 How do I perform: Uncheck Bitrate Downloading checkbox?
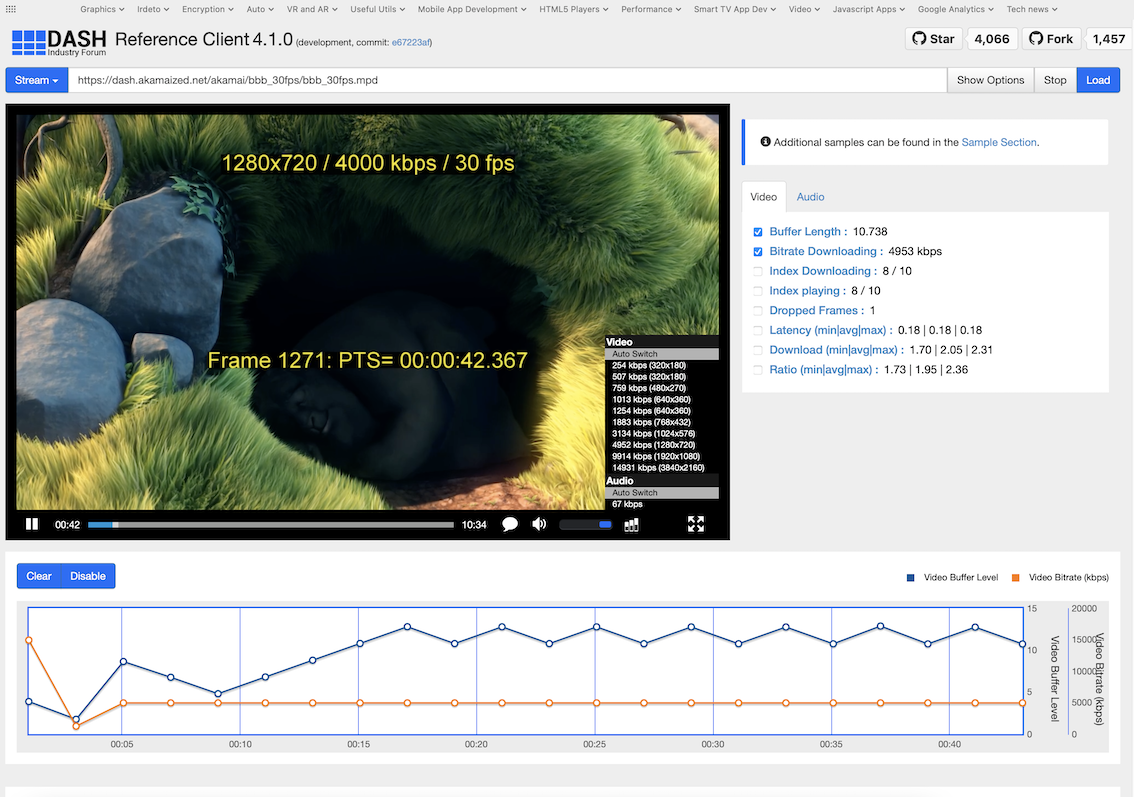tap(758, 252)
